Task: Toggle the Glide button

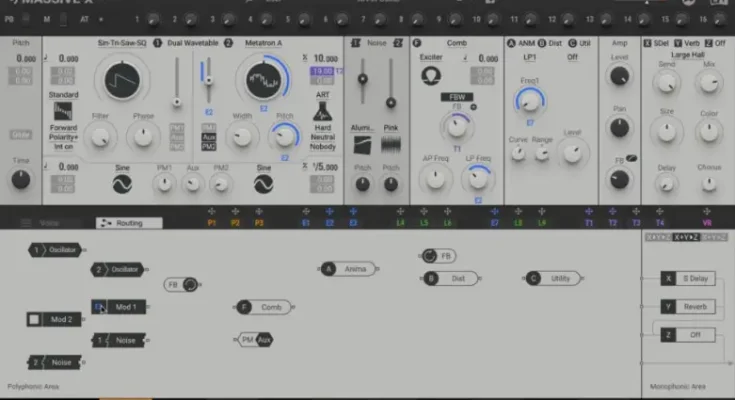Action: coord(20,135)
